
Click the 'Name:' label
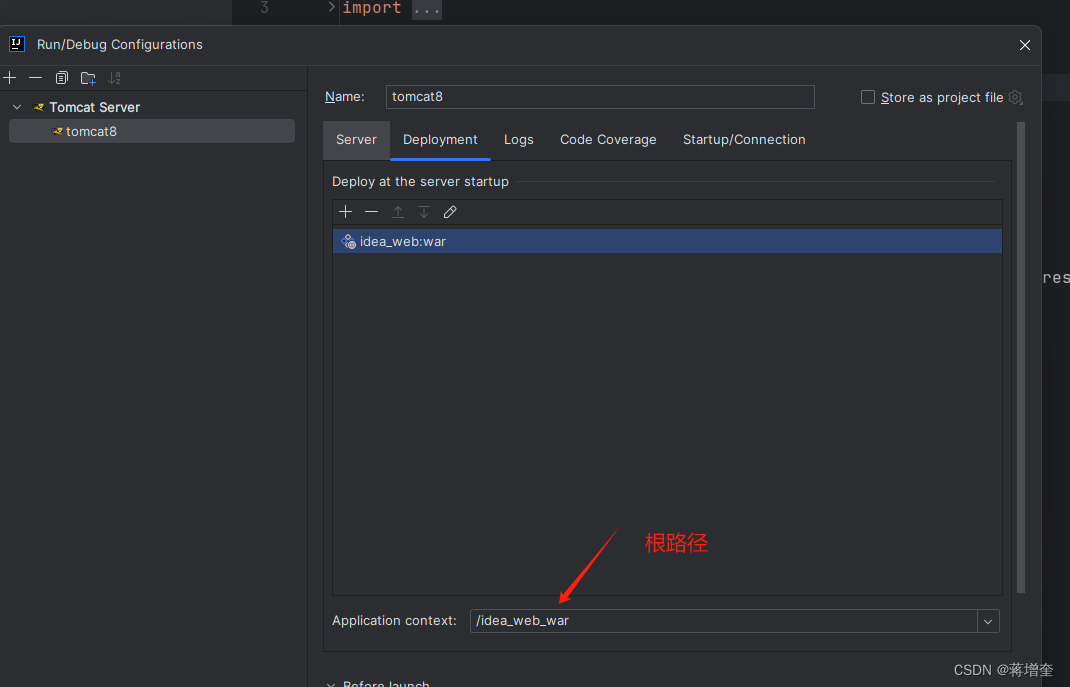(x=345, y=97)
